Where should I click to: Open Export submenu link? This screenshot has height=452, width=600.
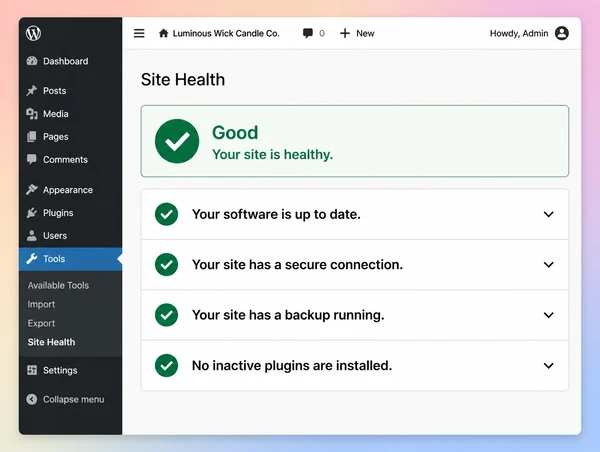pos(41,323)
